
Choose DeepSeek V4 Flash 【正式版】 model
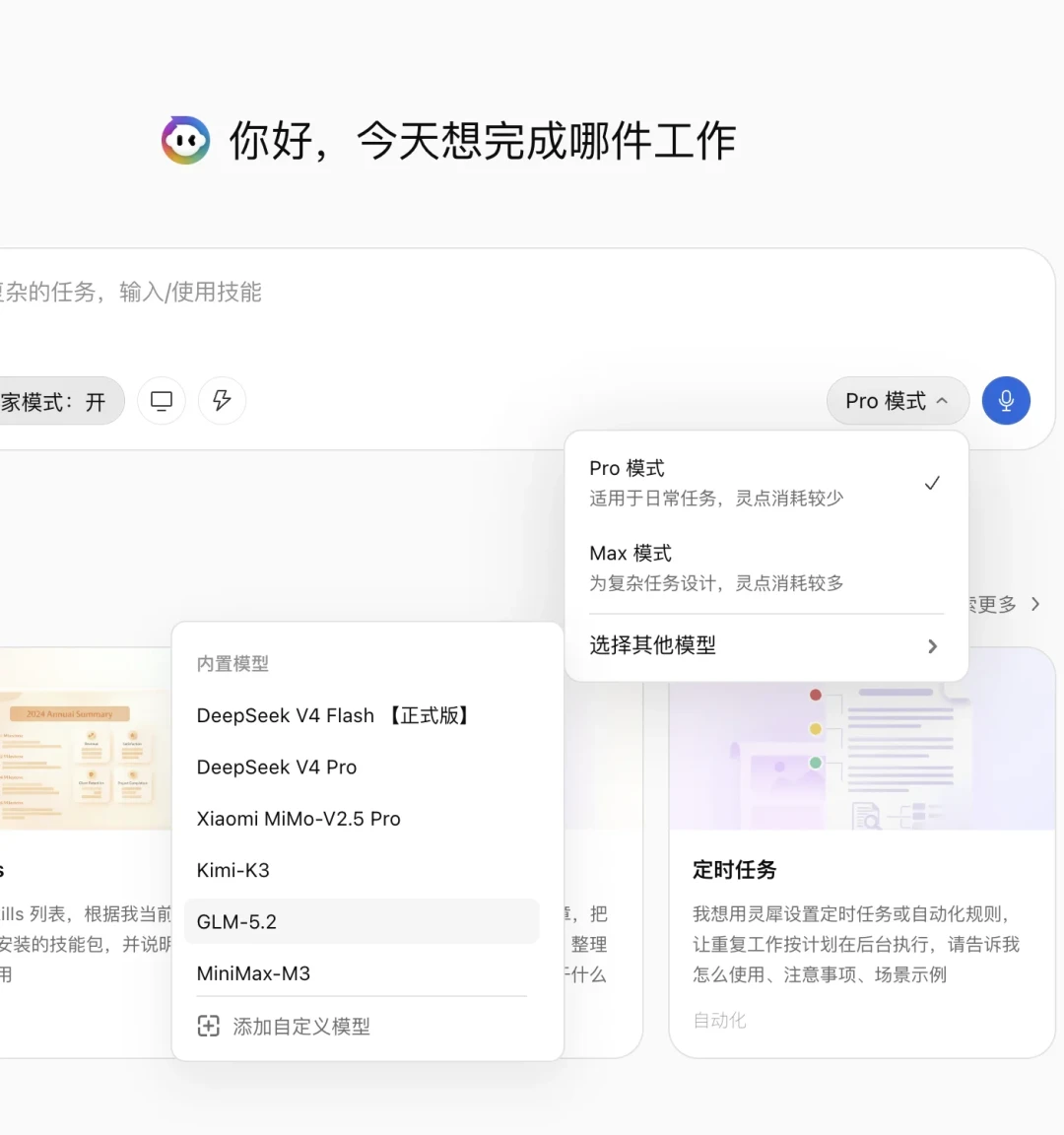tap(362, 715)
